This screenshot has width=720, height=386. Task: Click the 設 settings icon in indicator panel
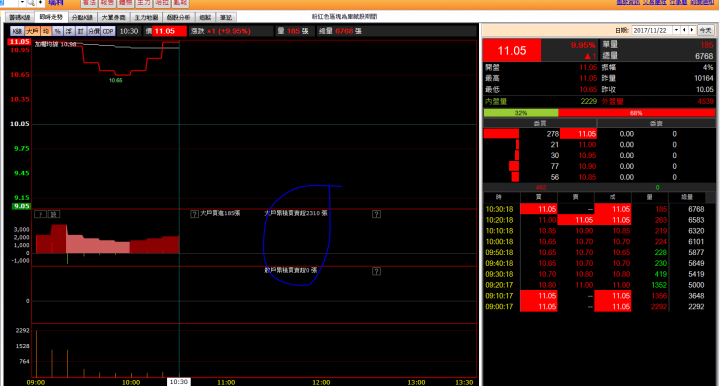tap(53, 214)
